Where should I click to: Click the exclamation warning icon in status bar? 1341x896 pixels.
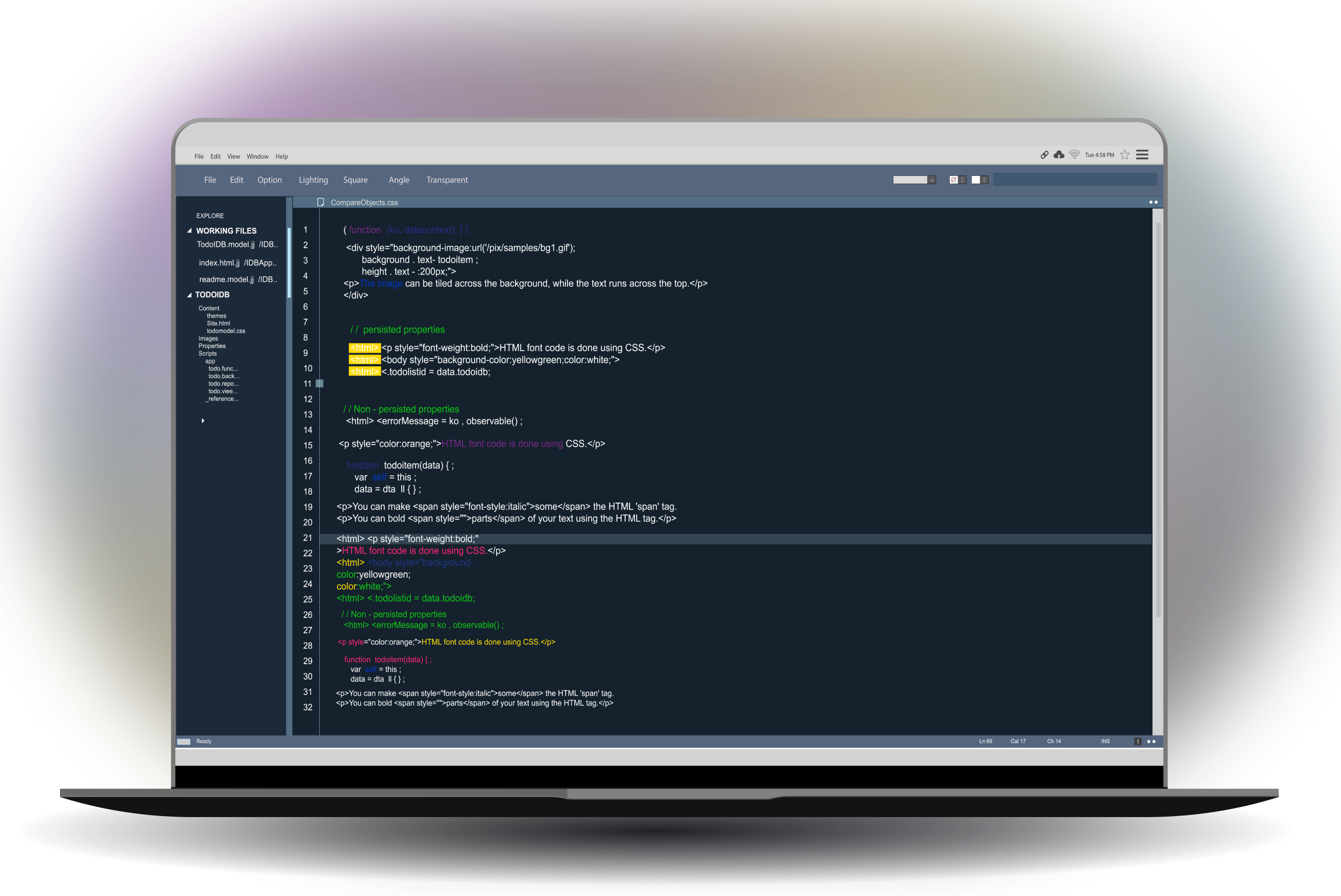point(1138,741)
